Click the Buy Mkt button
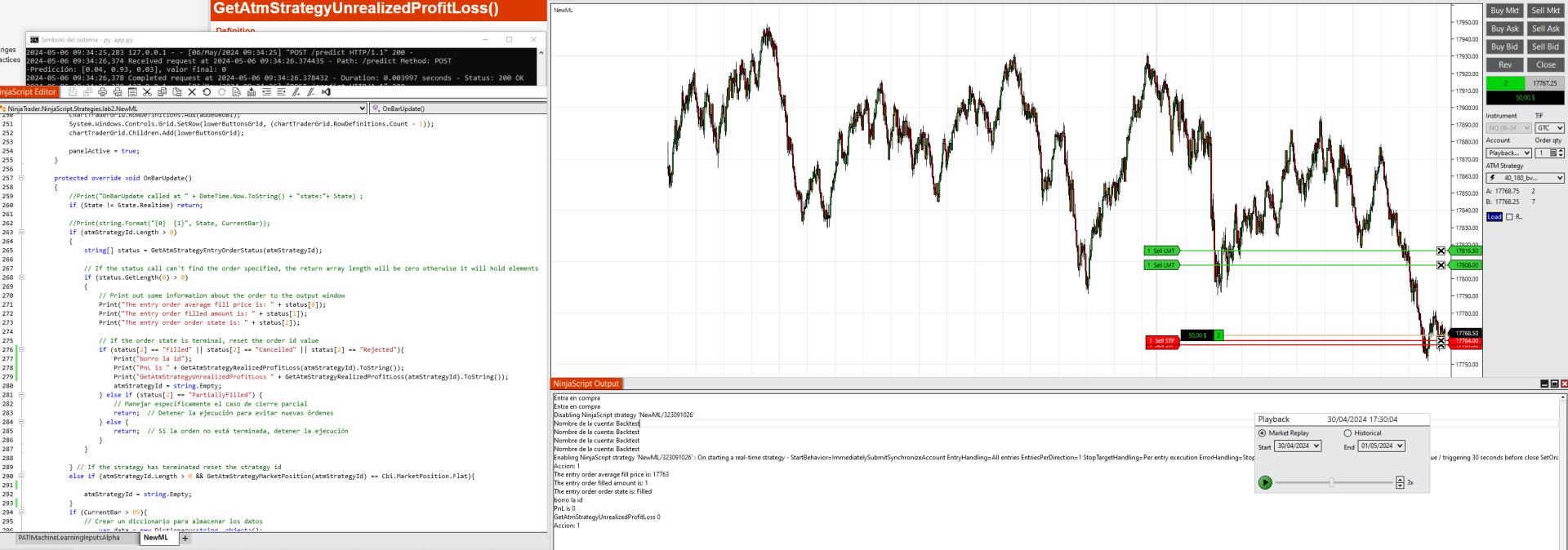The image size is (1568, 550). click(1504, 11)
